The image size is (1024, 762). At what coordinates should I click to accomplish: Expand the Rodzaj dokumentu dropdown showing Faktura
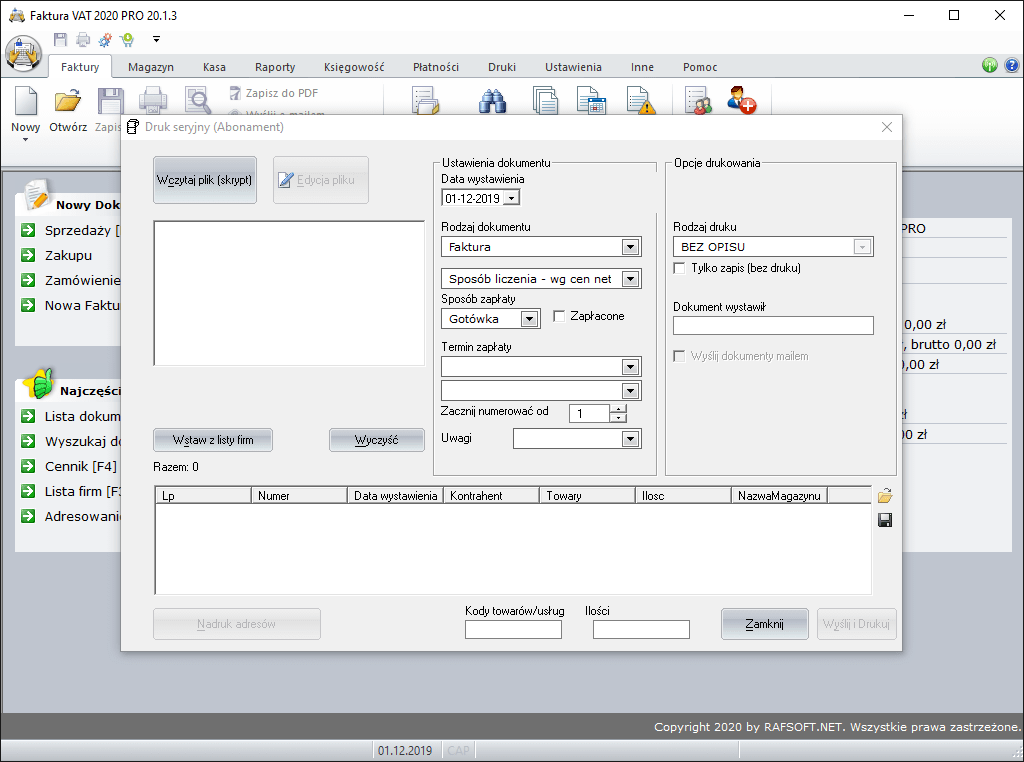tap(630, 247)
